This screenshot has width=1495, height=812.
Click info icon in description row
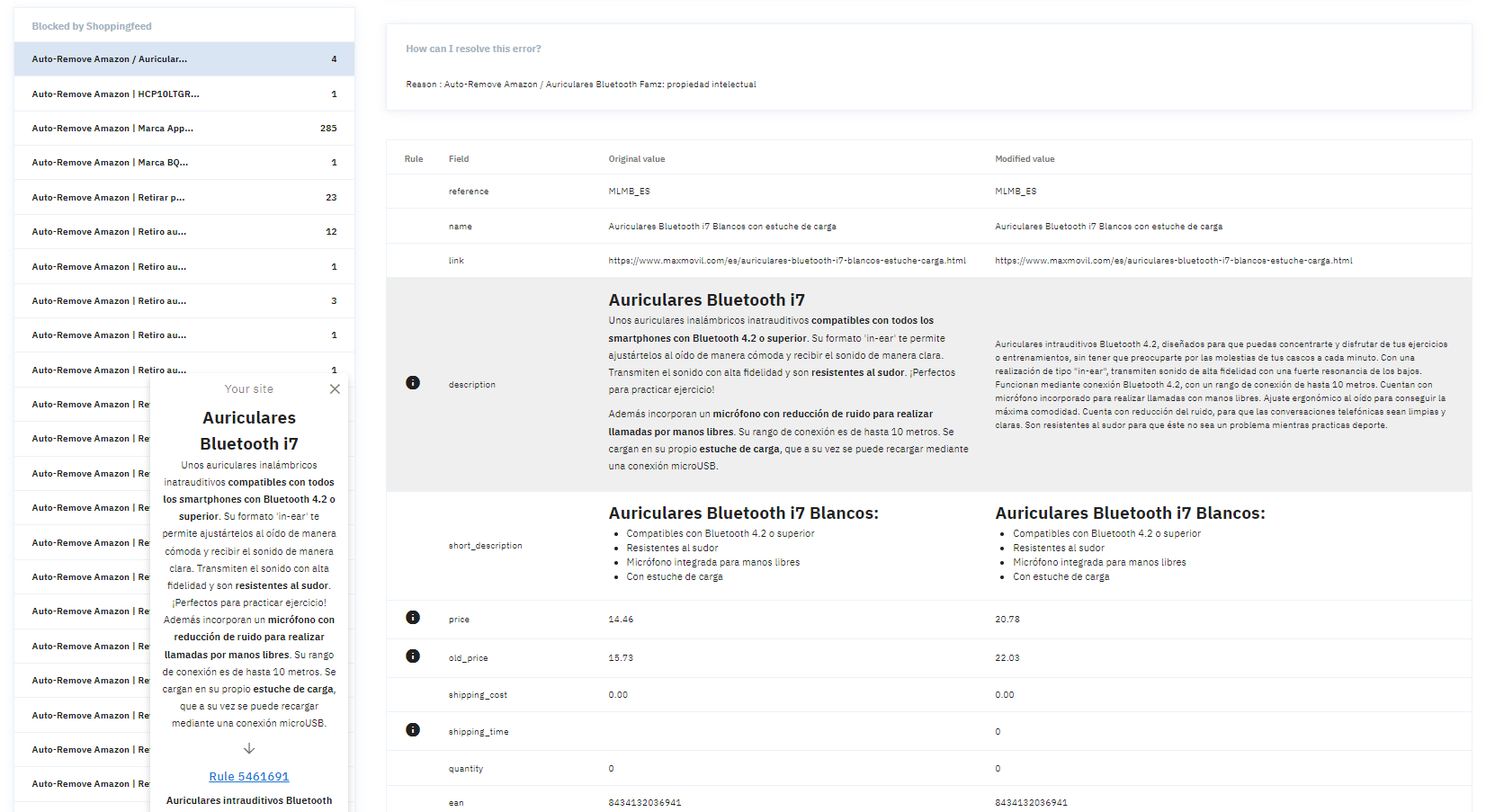coord(413,383)
